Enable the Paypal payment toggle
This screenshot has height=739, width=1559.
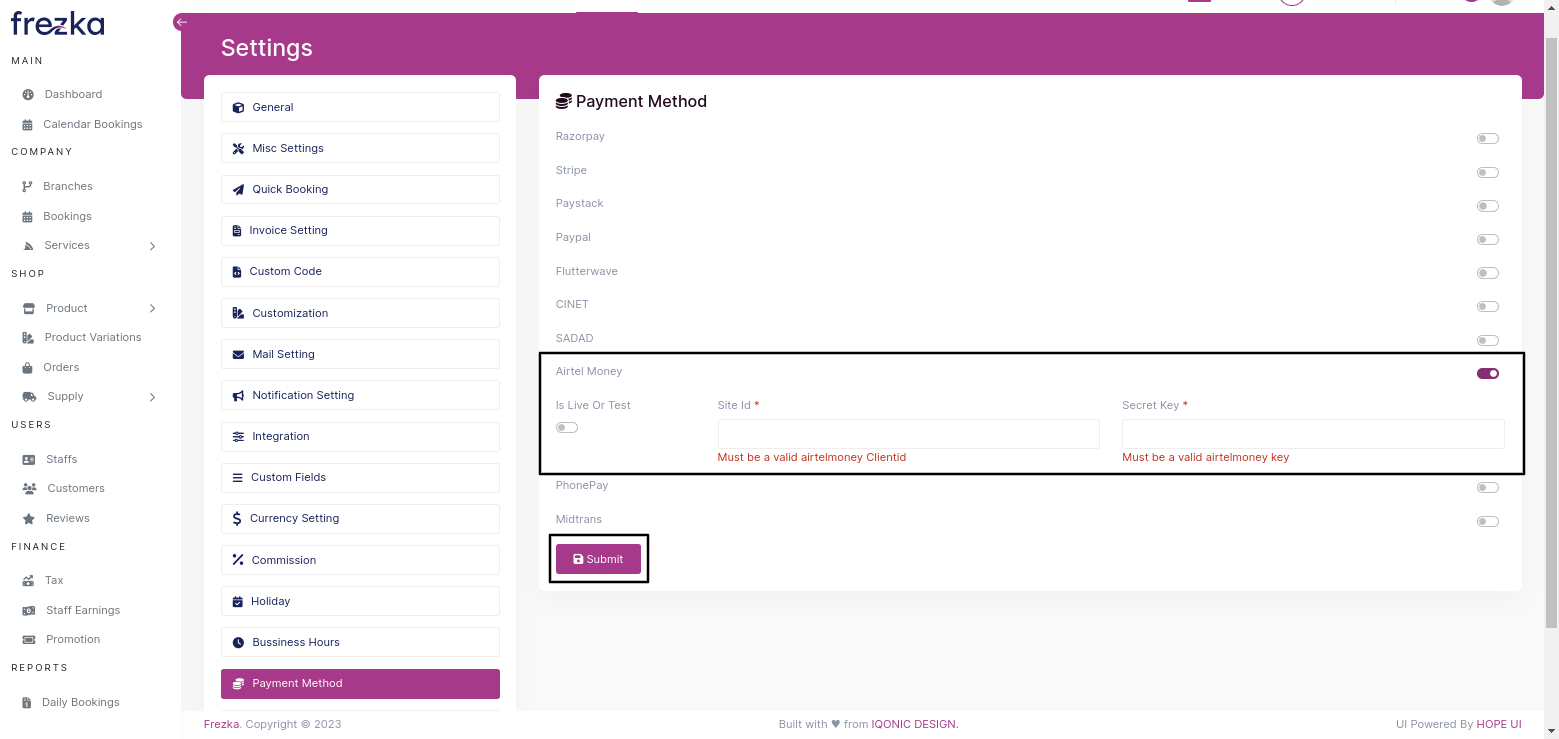point(1488,240)
